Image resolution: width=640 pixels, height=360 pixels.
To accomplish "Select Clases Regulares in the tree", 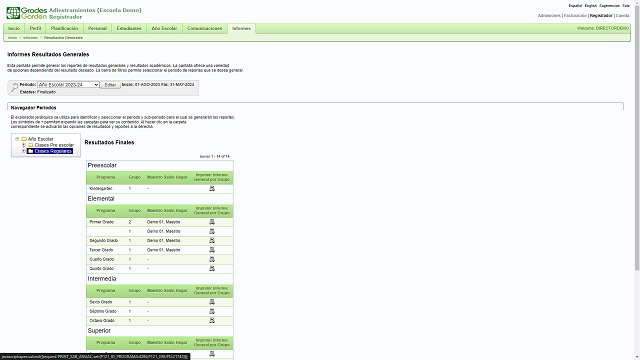I will pos(53,151).
